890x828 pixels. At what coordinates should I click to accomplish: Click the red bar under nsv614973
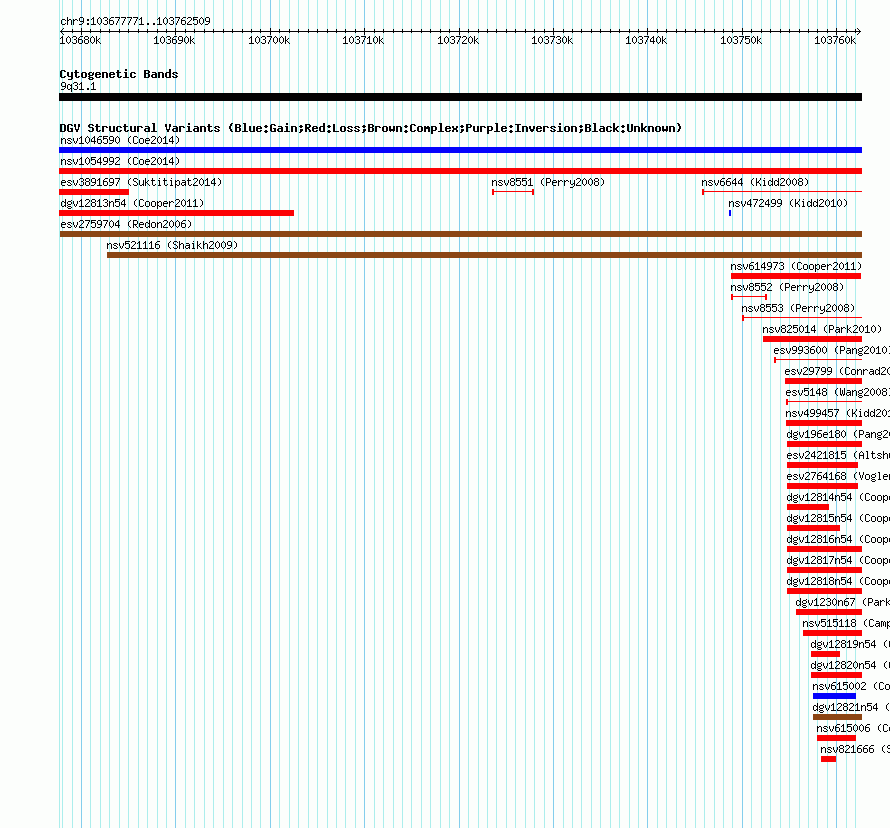pos(796,276)
